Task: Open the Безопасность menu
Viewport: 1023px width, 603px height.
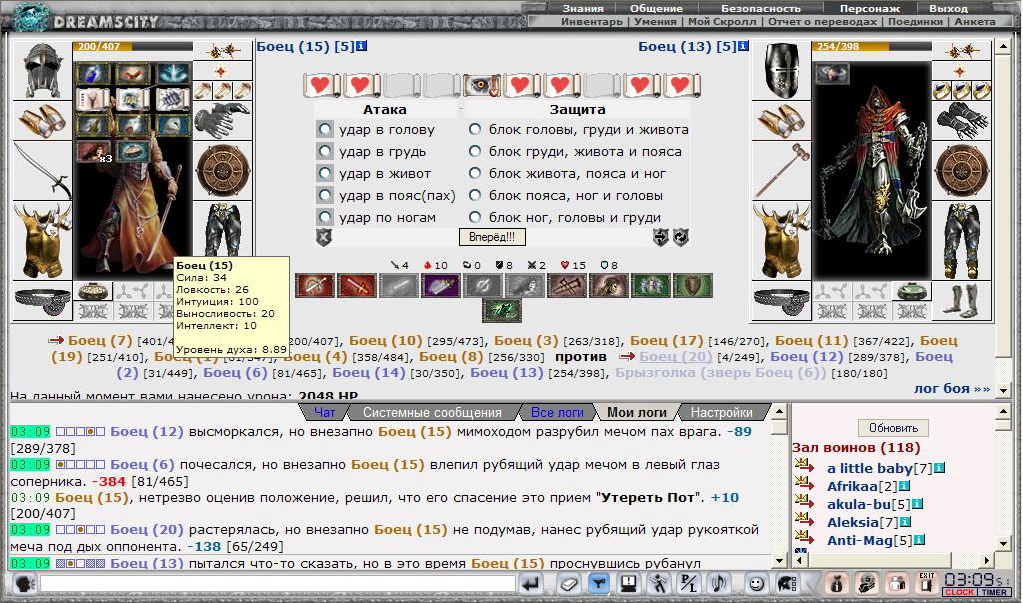Action: tap(761, 8)
